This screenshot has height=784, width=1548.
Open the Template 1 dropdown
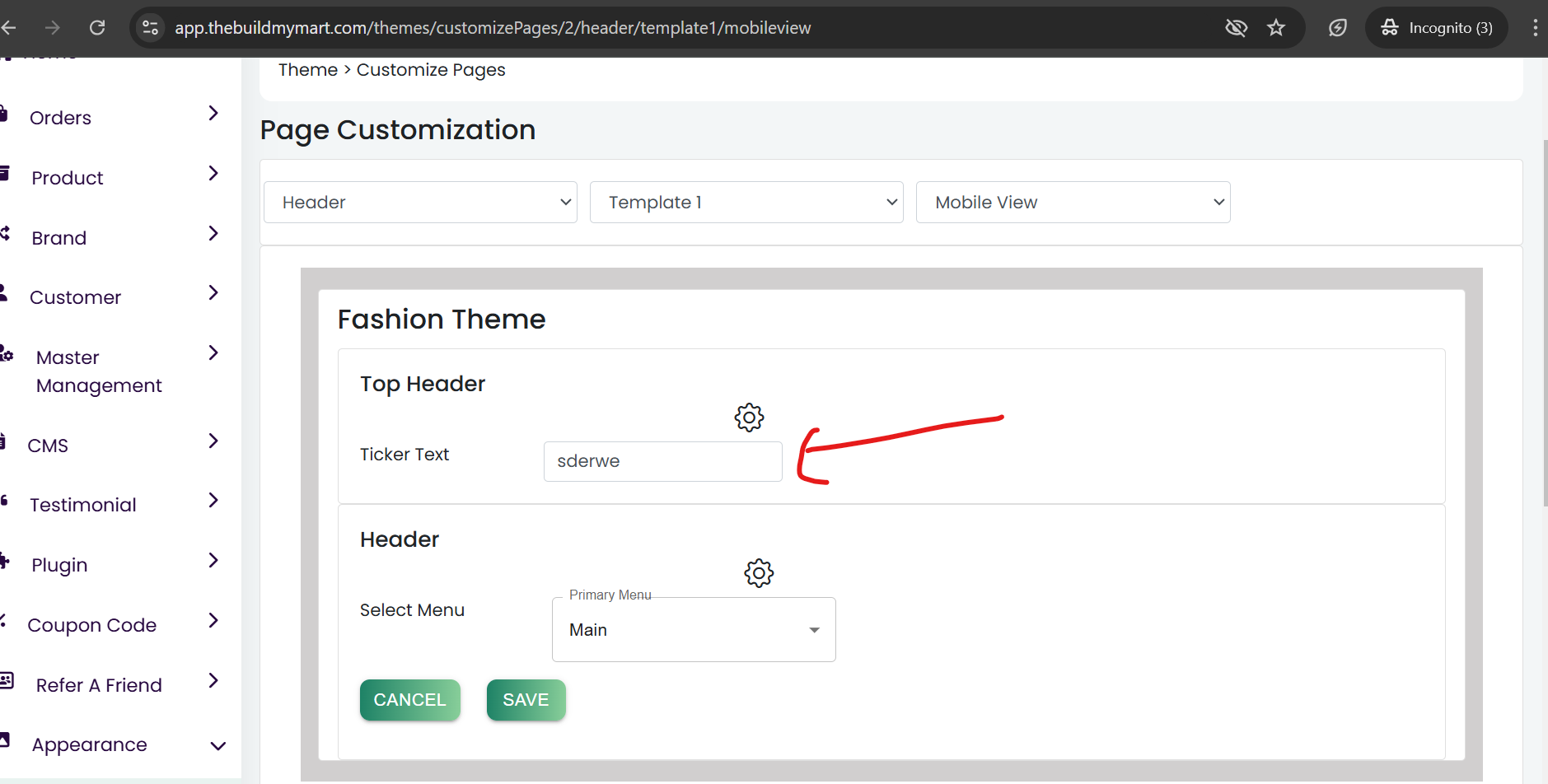746,203
